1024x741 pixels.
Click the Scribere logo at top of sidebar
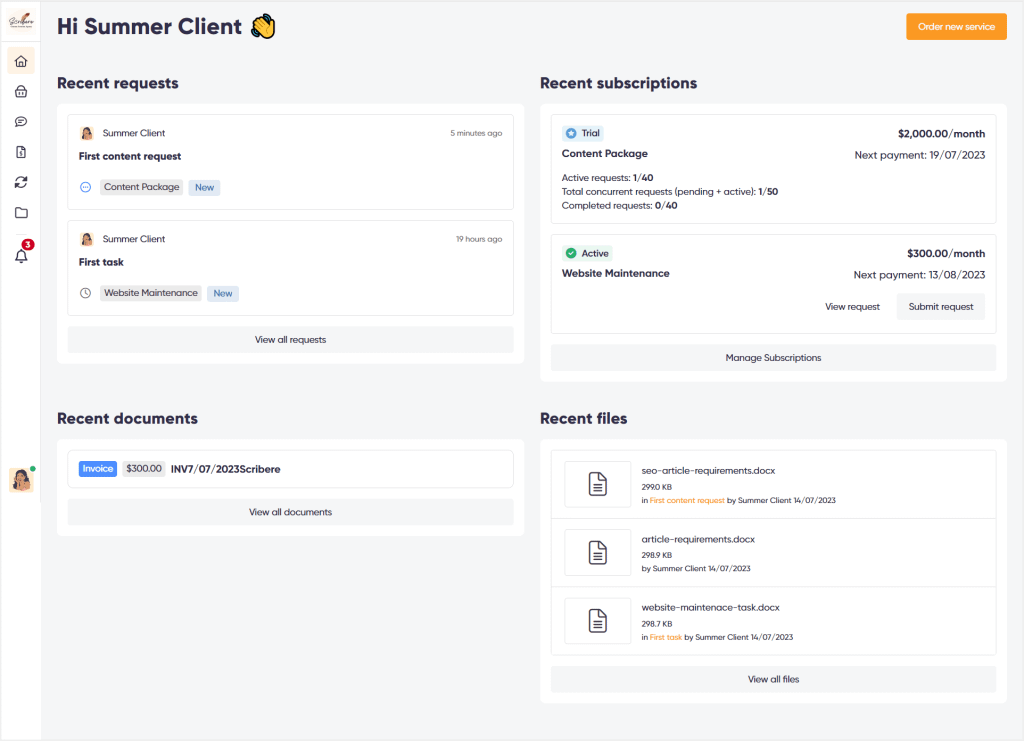pyautogui.click(x=21, y=21)
